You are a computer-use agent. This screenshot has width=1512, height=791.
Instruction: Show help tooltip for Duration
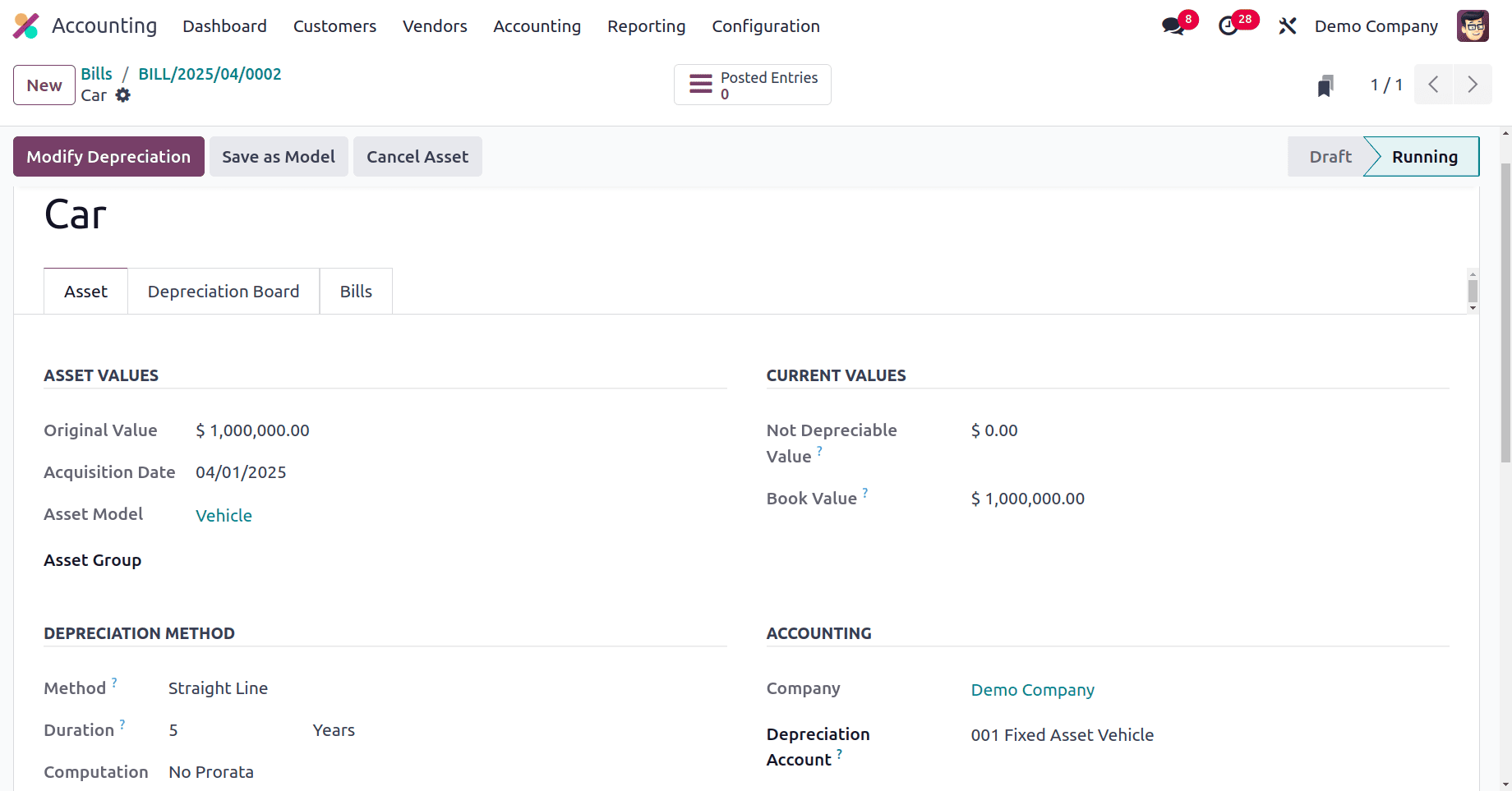click(x=122, y=724)
